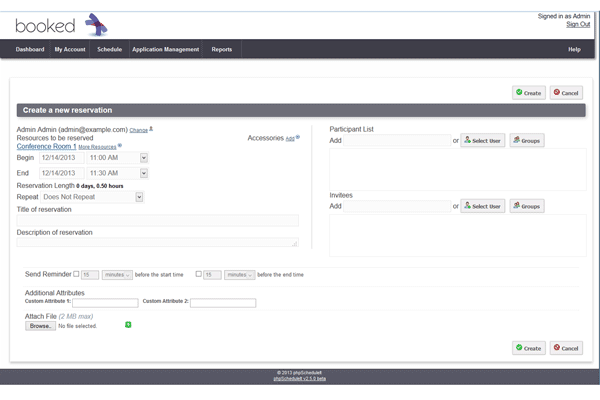Viewport: 600px width, 400px height.
Task: Click the top Create button
Action: click(x=529, y=93)
